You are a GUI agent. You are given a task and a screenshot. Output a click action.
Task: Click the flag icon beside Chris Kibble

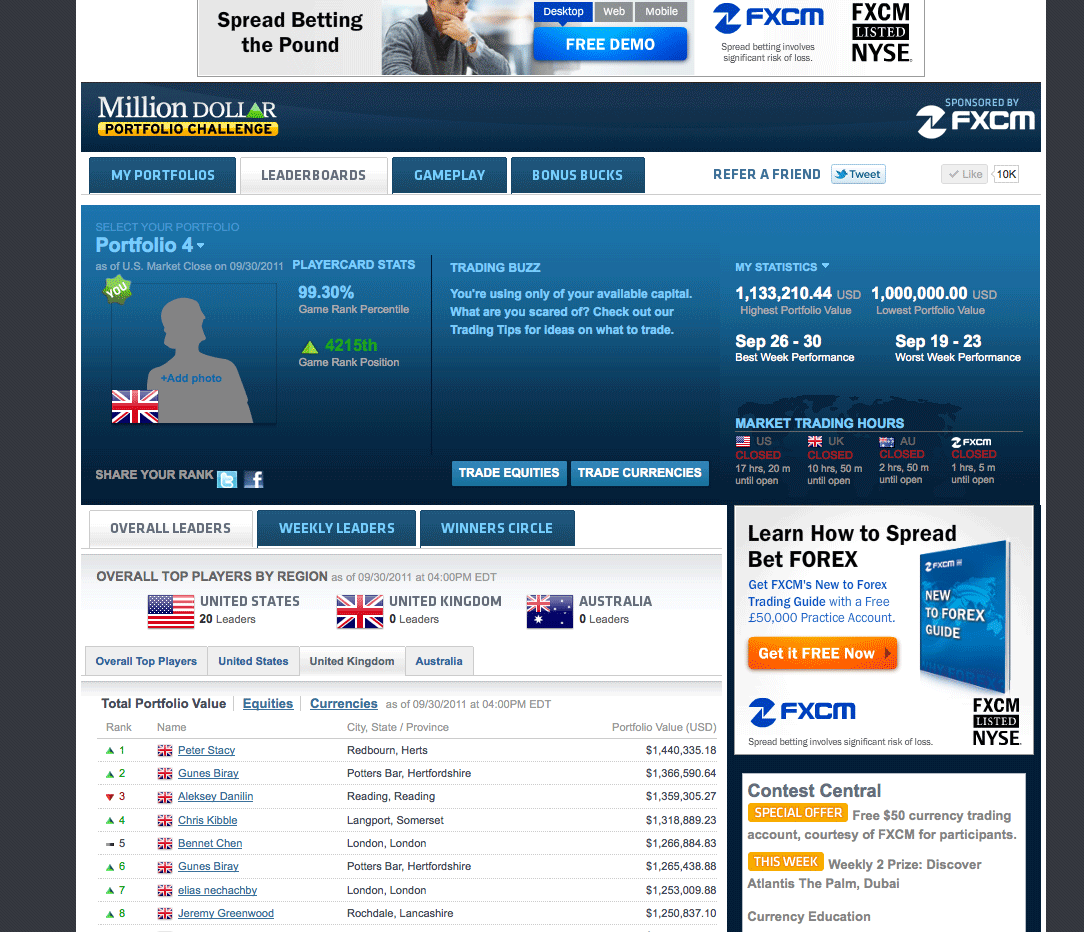pyautogui.click(x=165, y=821)
